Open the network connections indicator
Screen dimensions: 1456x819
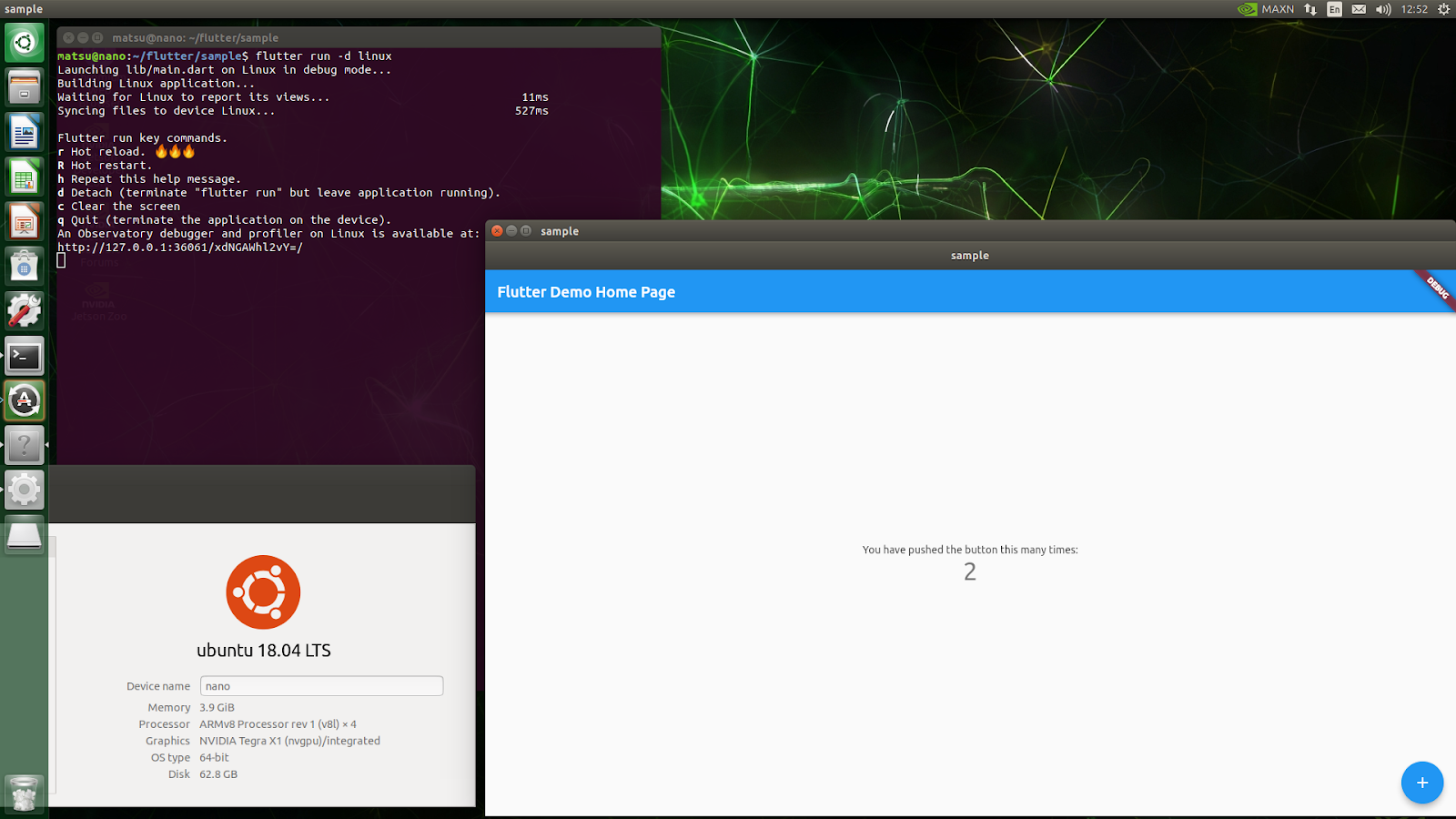pos(1311,9)
